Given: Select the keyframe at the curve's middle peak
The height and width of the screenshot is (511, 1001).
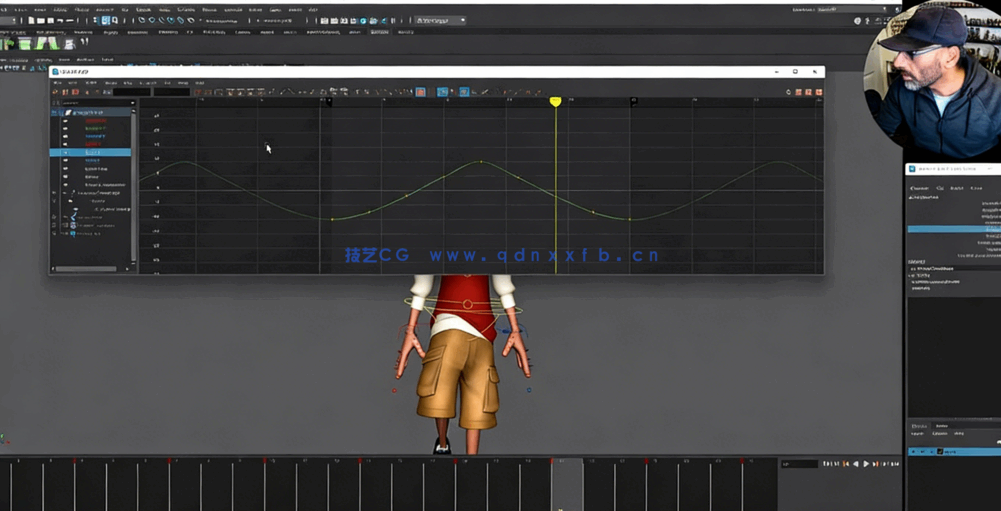Looking at the screenshot, I should (x=481, y=161).
